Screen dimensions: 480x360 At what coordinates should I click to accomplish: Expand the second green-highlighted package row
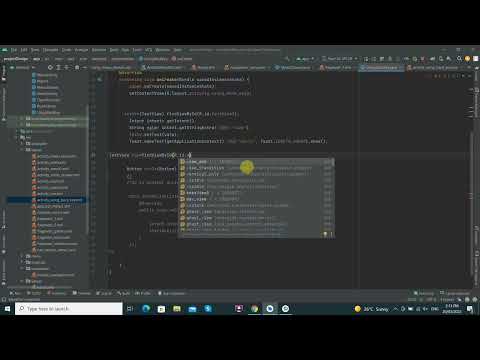point(22,125)
